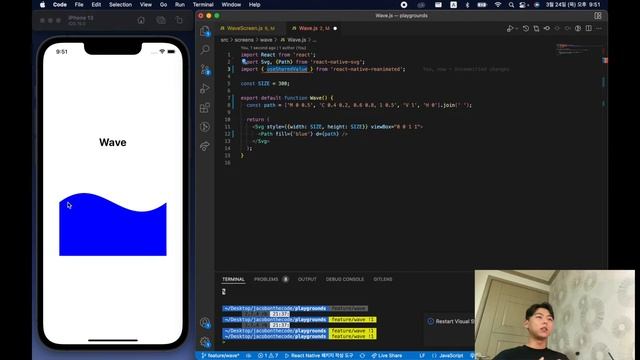
Task: Click the Home button on the simulator toolbar
Action: point(141,20)
